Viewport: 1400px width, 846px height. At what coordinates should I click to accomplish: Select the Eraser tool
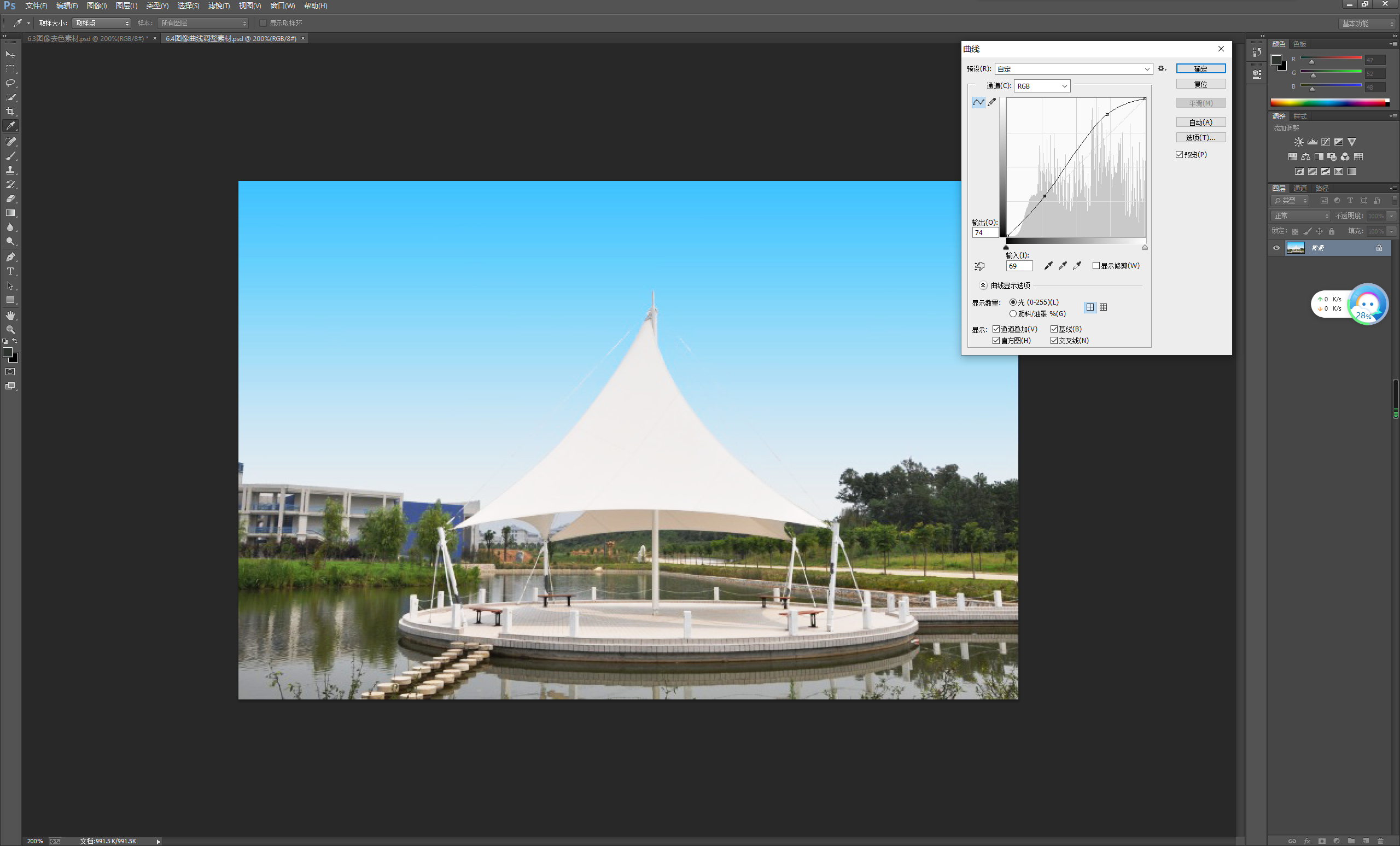10,199
